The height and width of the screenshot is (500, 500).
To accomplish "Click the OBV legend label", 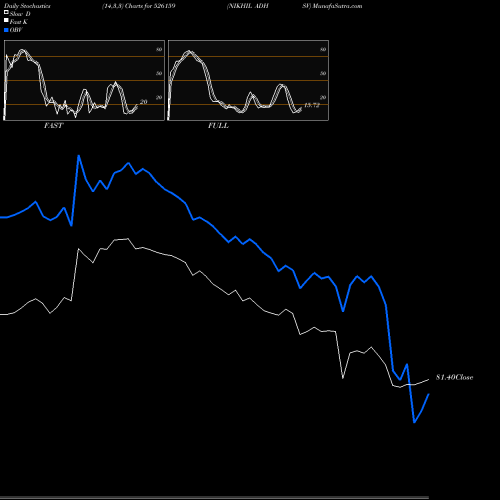I will pos(16,30).
